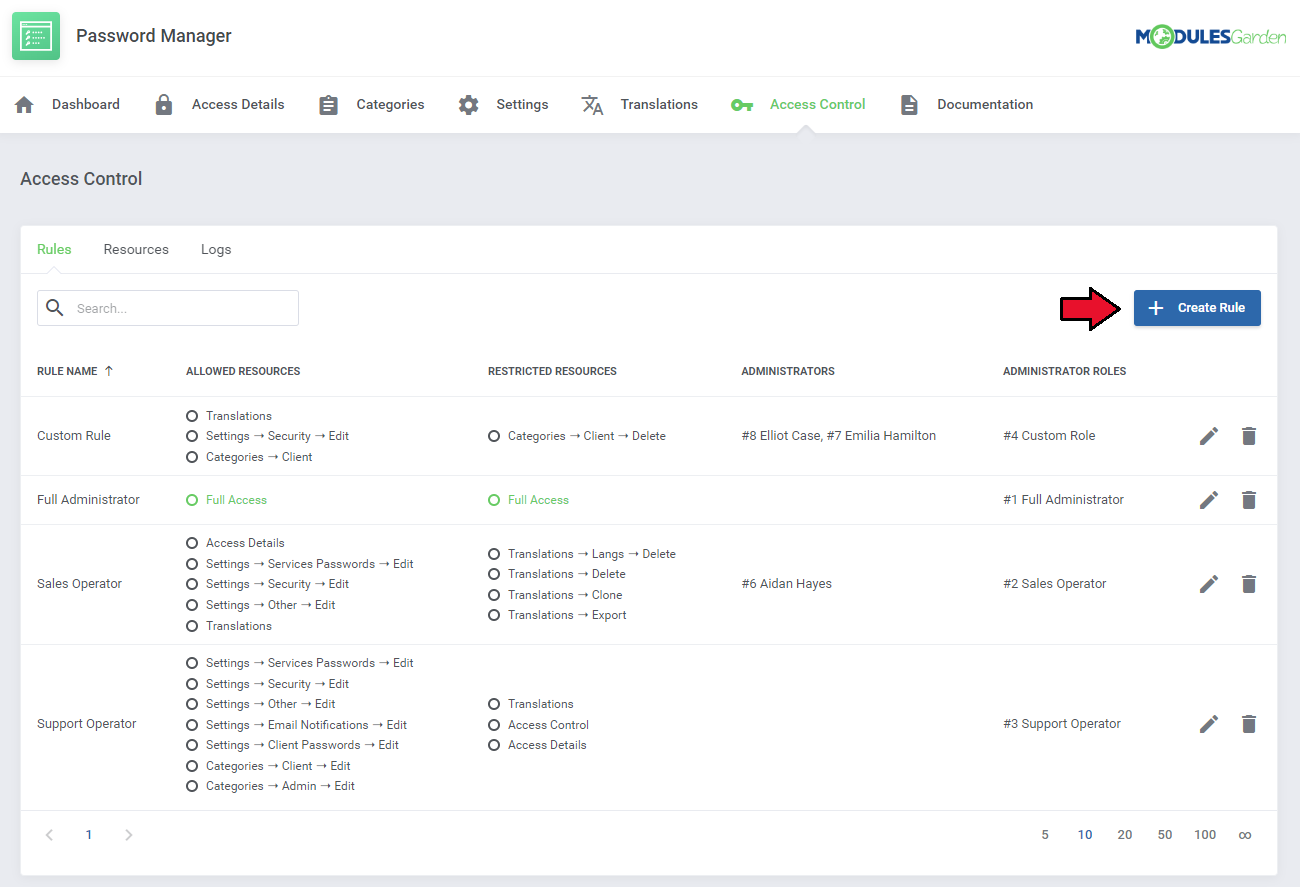Click the pencil edit icon for Custom Rule
This screenshot has height=887, width=1300.
1209,436
